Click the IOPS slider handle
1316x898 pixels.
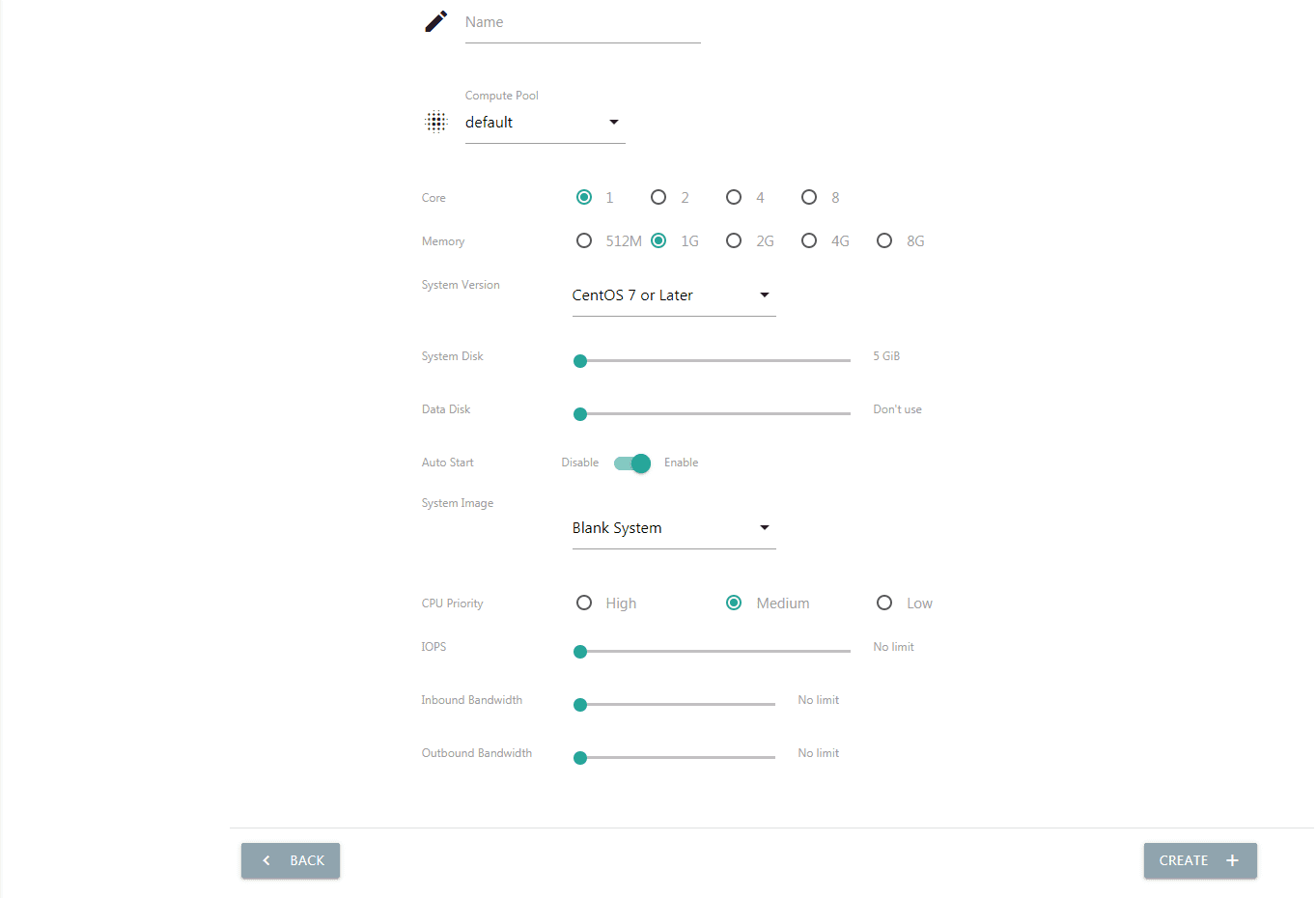click(x=580, y=652)
